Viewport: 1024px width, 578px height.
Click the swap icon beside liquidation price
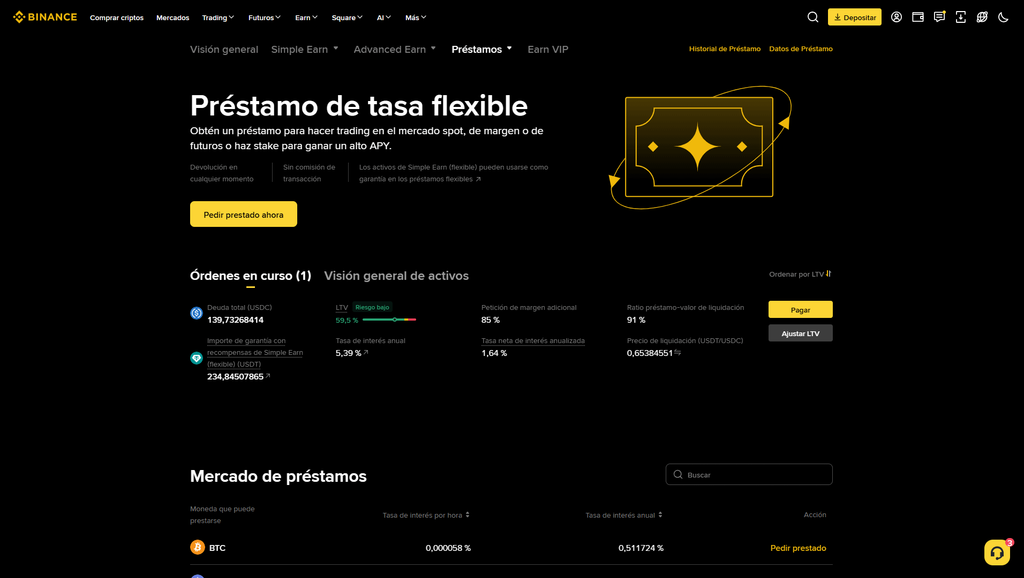pos(677,353)
